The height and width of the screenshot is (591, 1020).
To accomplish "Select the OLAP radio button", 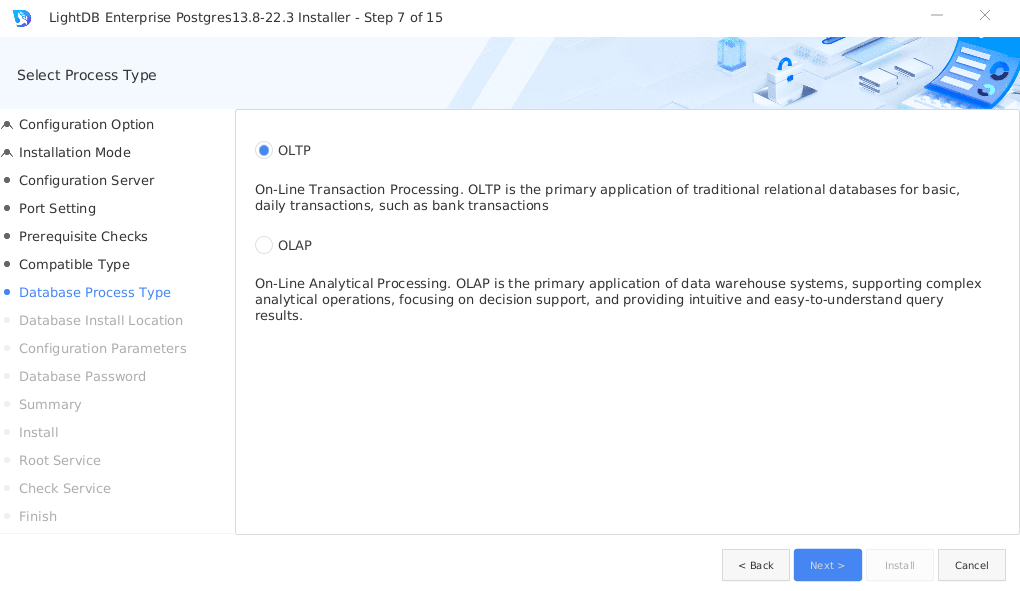I will pyautogui.click(x=264, y=245).
